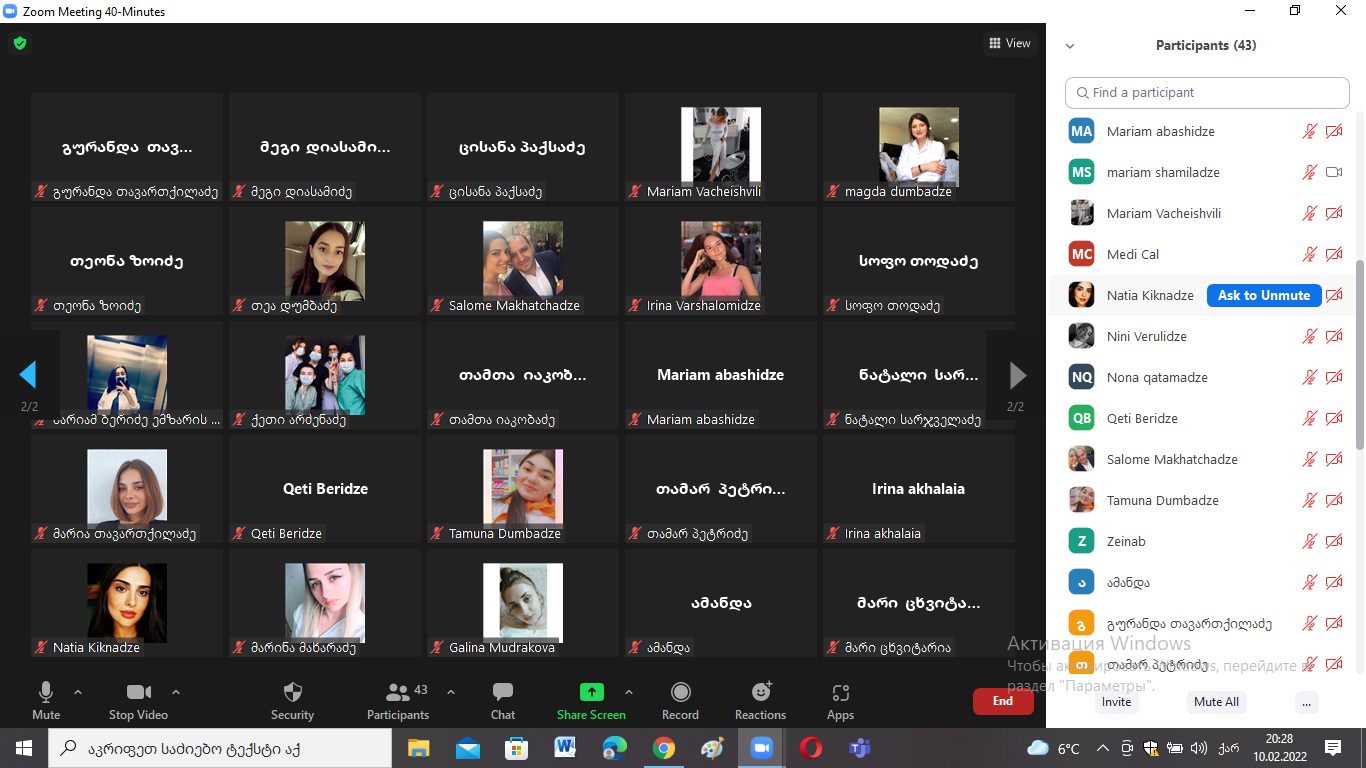Mute the microphone

point(46,700)
